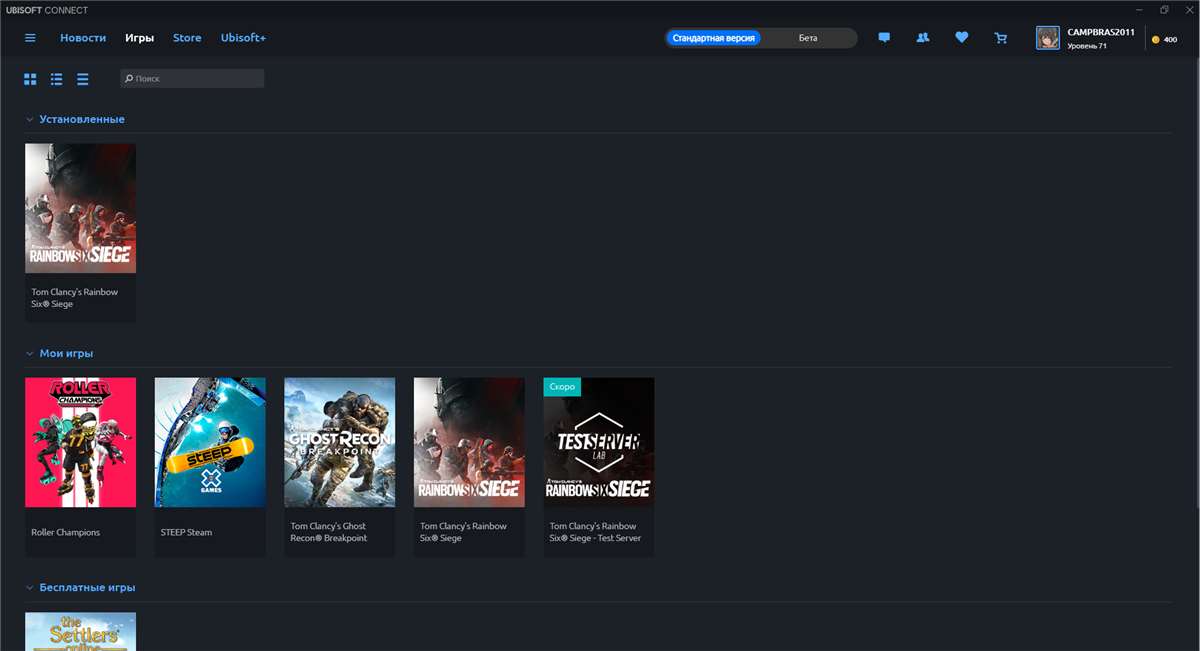
Task: Collapse the Установленные section
Action: click(30, 119)
